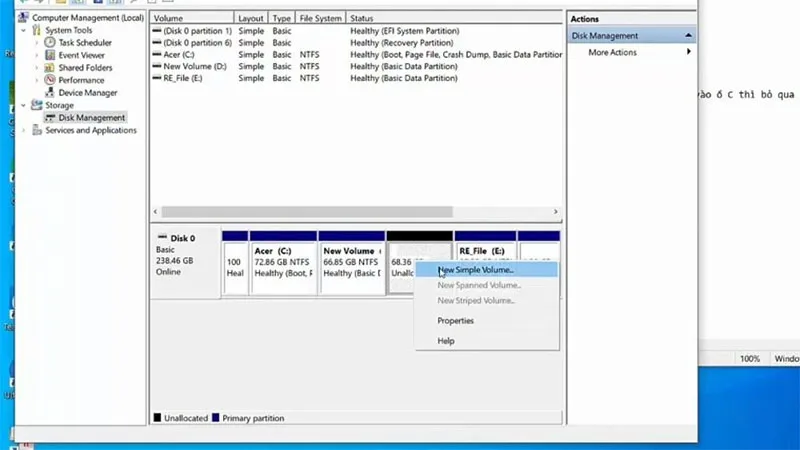Click the System Tools icon

point(36,30)
